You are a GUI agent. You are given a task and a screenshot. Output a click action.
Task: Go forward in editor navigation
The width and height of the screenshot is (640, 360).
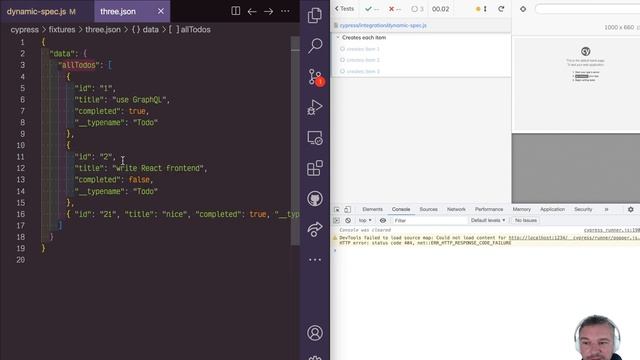(x=268, y=11)
